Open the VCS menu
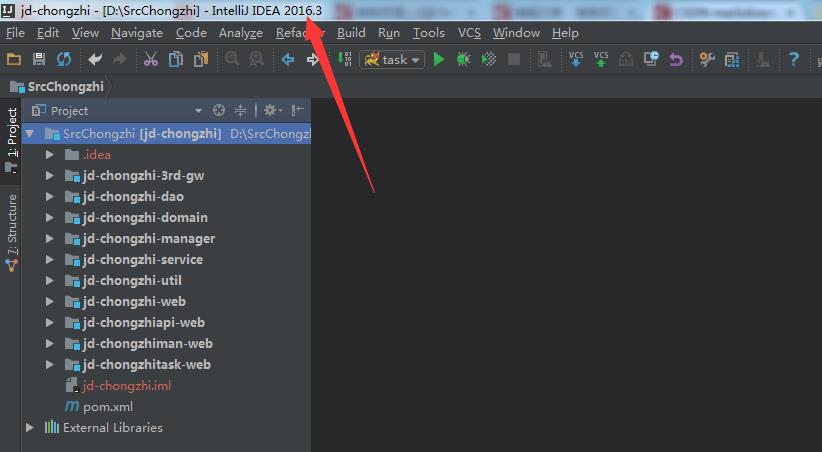The width and height of the screenshot is (822, 452). tap(469, 33)
